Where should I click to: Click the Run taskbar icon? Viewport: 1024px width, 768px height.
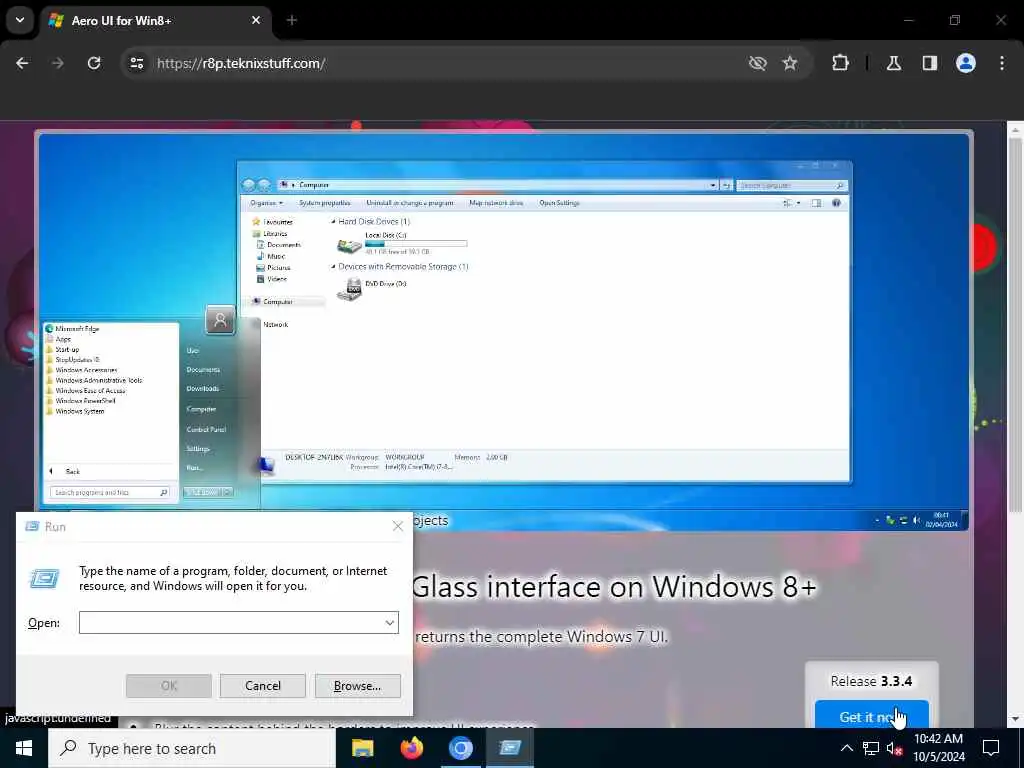[510, 748]
